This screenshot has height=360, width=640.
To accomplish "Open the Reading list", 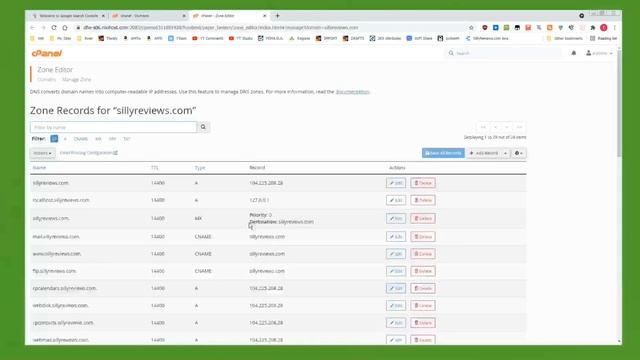I will coord(603,38).
